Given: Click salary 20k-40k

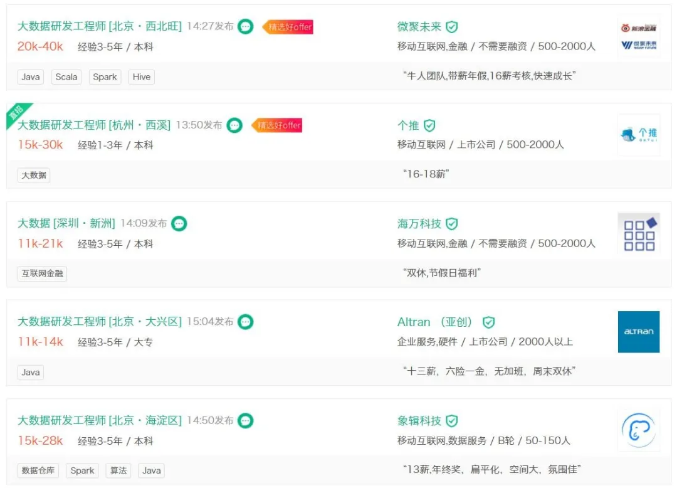Looking at the screenshot, I should (x=40, y=46).
